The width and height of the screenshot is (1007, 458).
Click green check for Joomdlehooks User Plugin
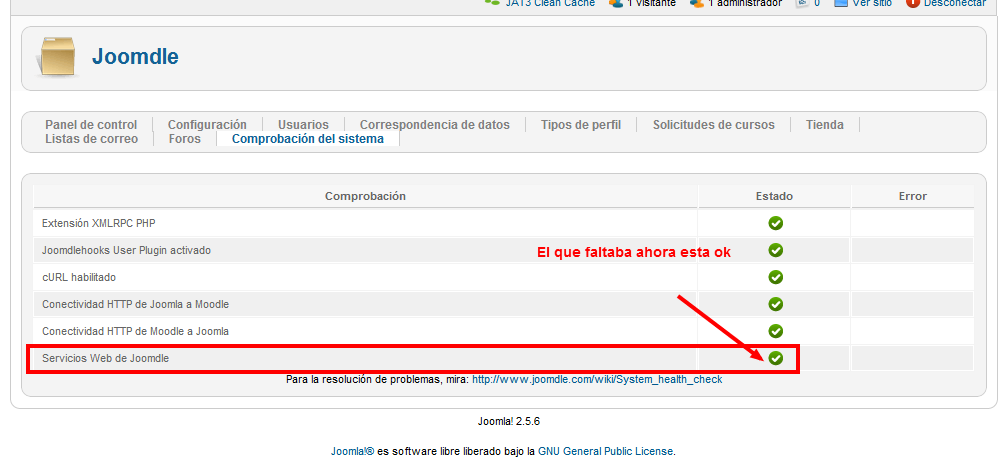point(775,250)
